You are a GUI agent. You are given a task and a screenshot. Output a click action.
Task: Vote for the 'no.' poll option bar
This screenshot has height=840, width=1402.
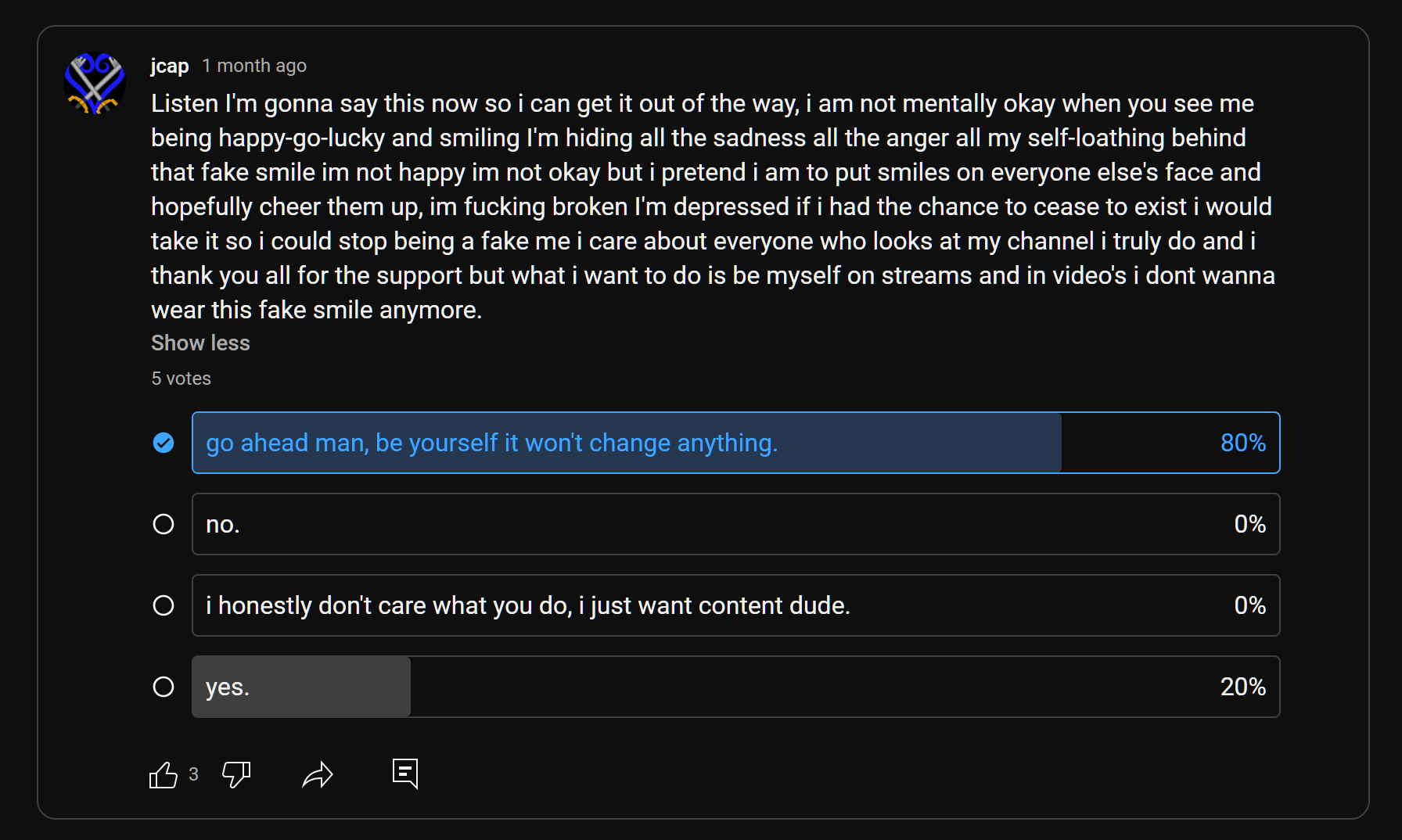(x=735, y=524)
